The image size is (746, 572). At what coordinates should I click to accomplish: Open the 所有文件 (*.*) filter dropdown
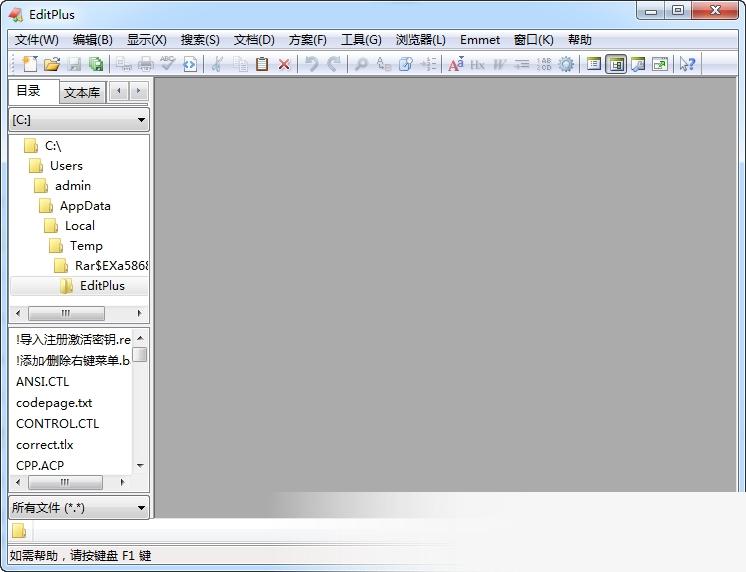coord(79,507)
